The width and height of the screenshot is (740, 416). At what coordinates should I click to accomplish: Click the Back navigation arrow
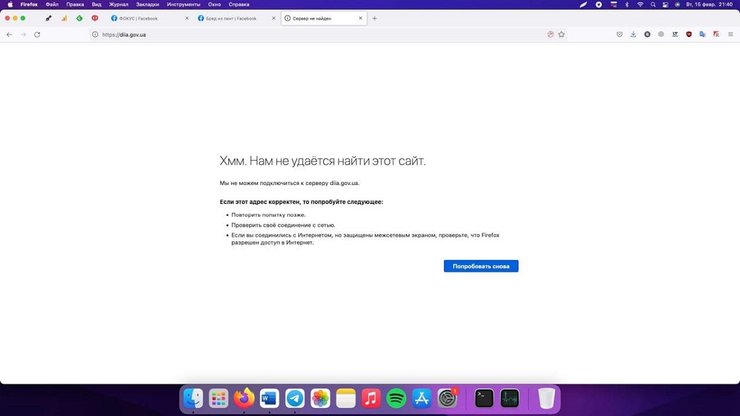click(x=9, y=34)
